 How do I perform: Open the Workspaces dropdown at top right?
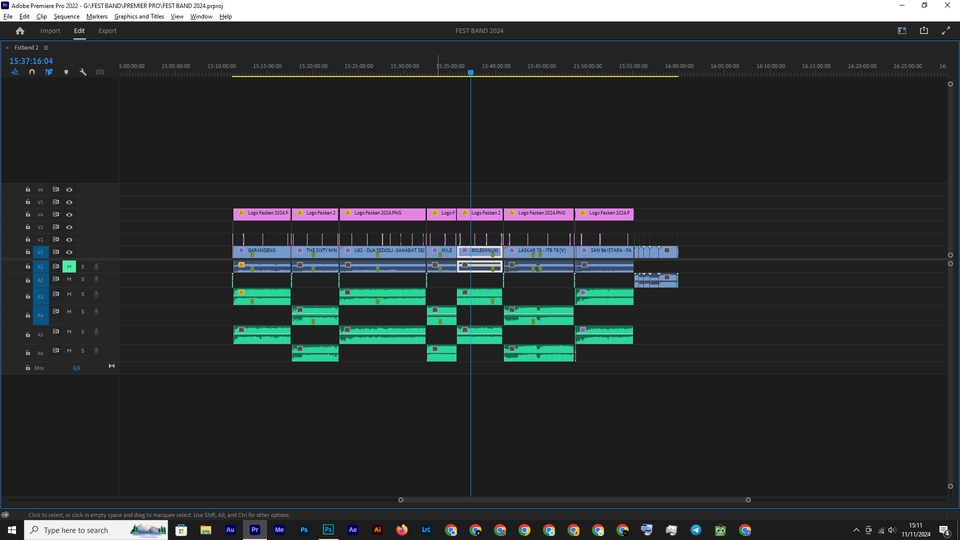(901, 31)
